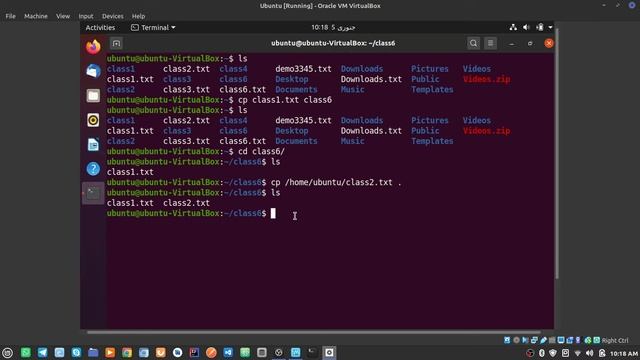Click the Right Ctrl host key indicator
The height and width of the screenshot is (360, 640).
615,340
